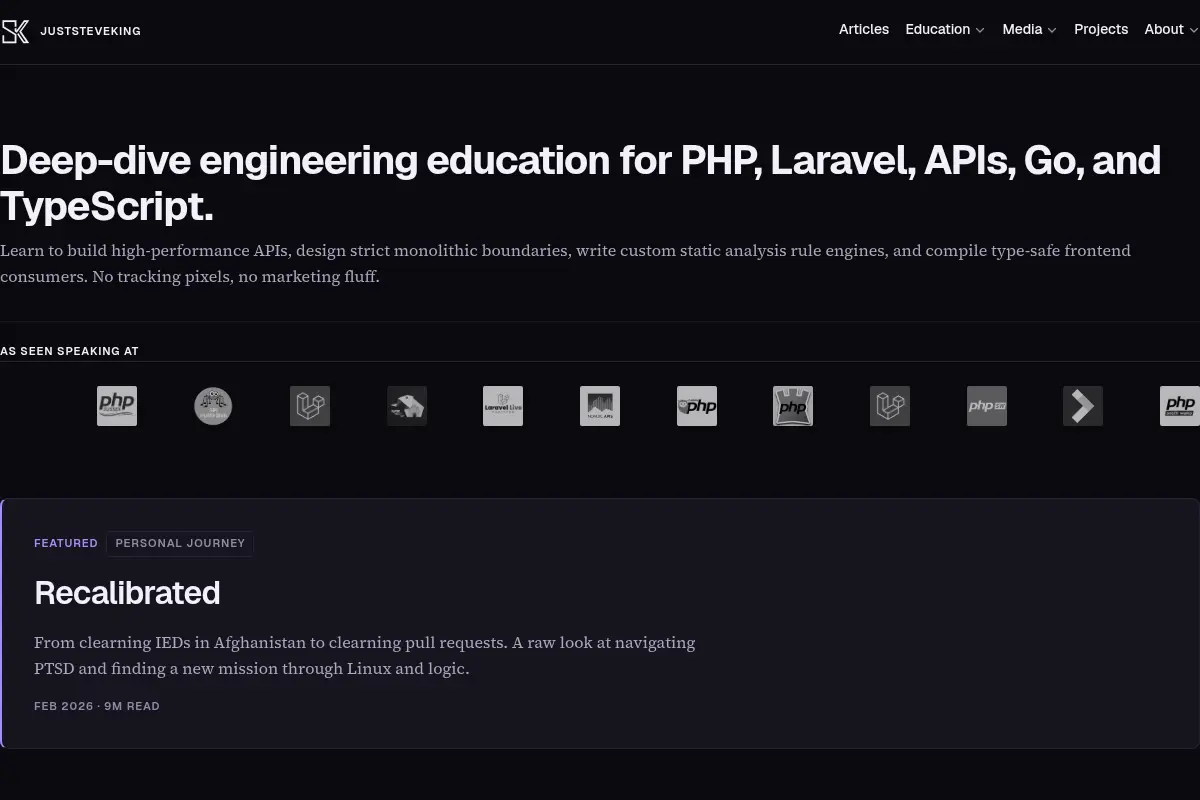The height and width of the screenshot is (800, 1200).
Task: Click the PHP SW logo
Action: pos(987,406)
